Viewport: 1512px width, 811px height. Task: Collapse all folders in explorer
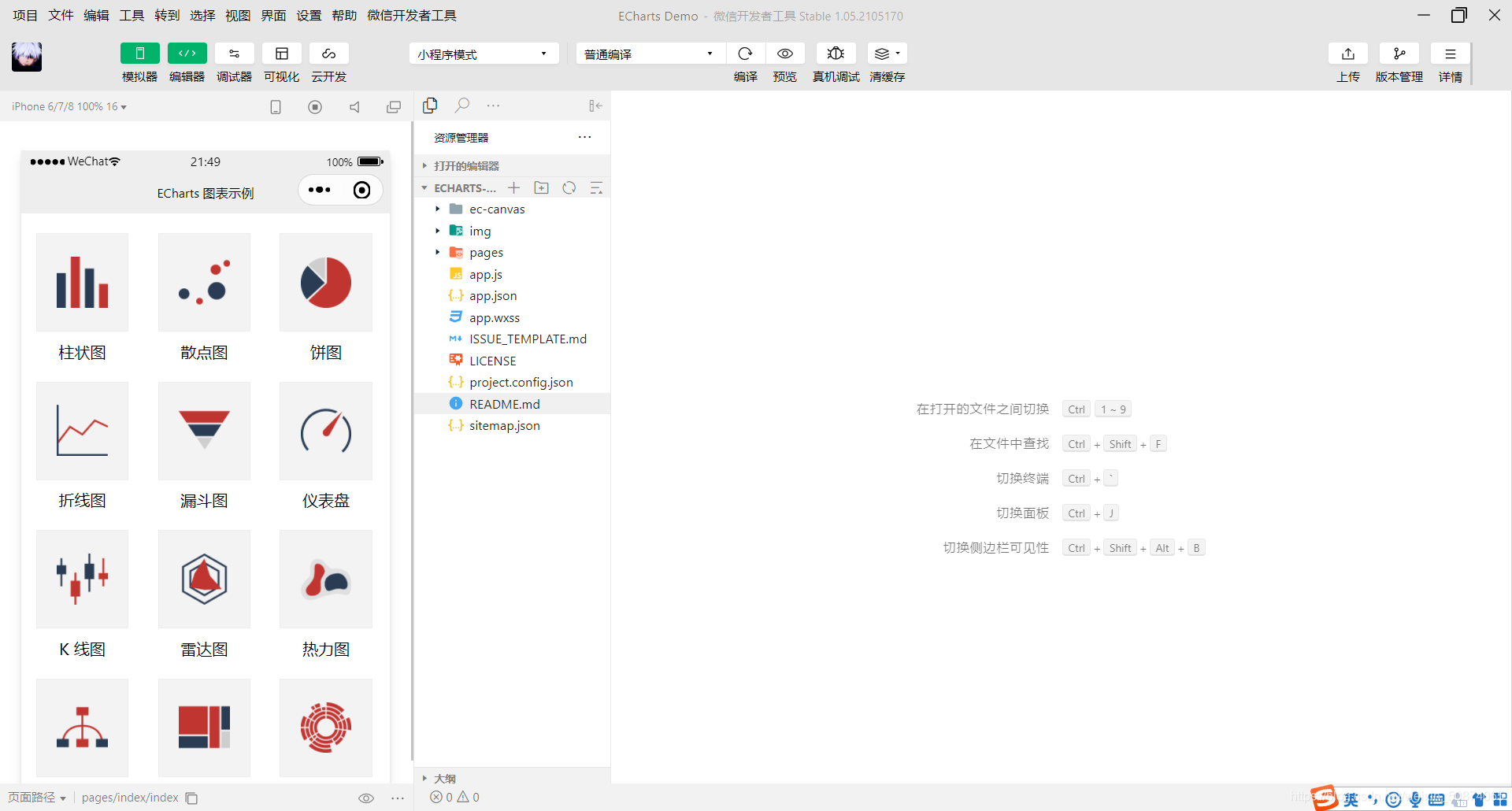click(x=596, y=187)
